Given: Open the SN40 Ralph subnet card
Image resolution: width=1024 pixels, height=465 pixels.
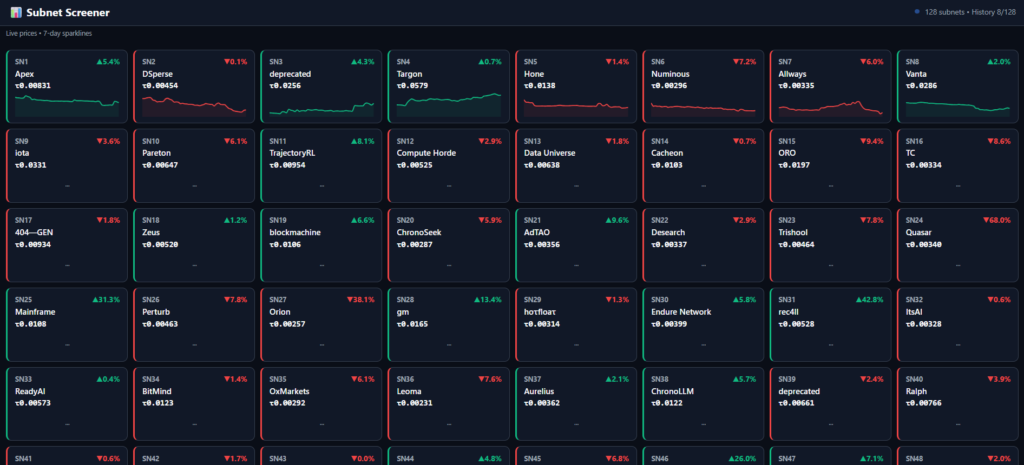Looking at the screenshot, I should point(958,404).
